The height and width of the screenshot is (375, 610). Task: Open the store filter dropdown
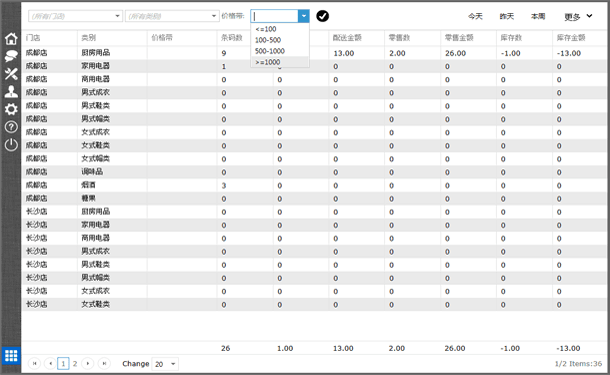pos(75,16)
